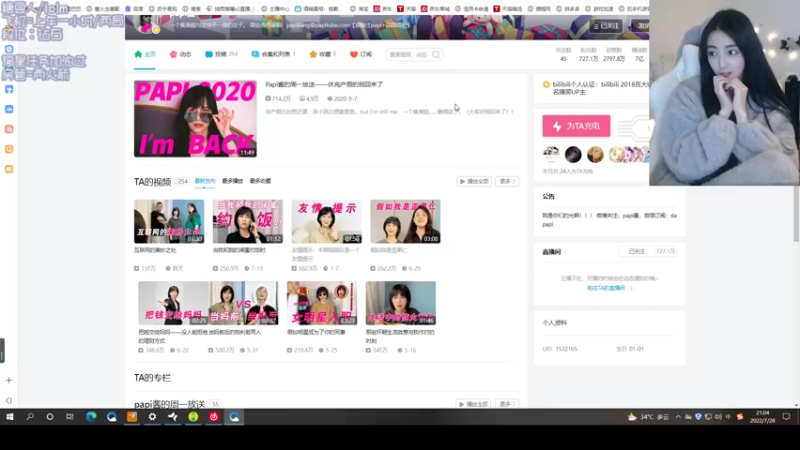Open Cortana circle in taskbar
The height and width of the screenshot is (450, 800).
tap(49, 417)
